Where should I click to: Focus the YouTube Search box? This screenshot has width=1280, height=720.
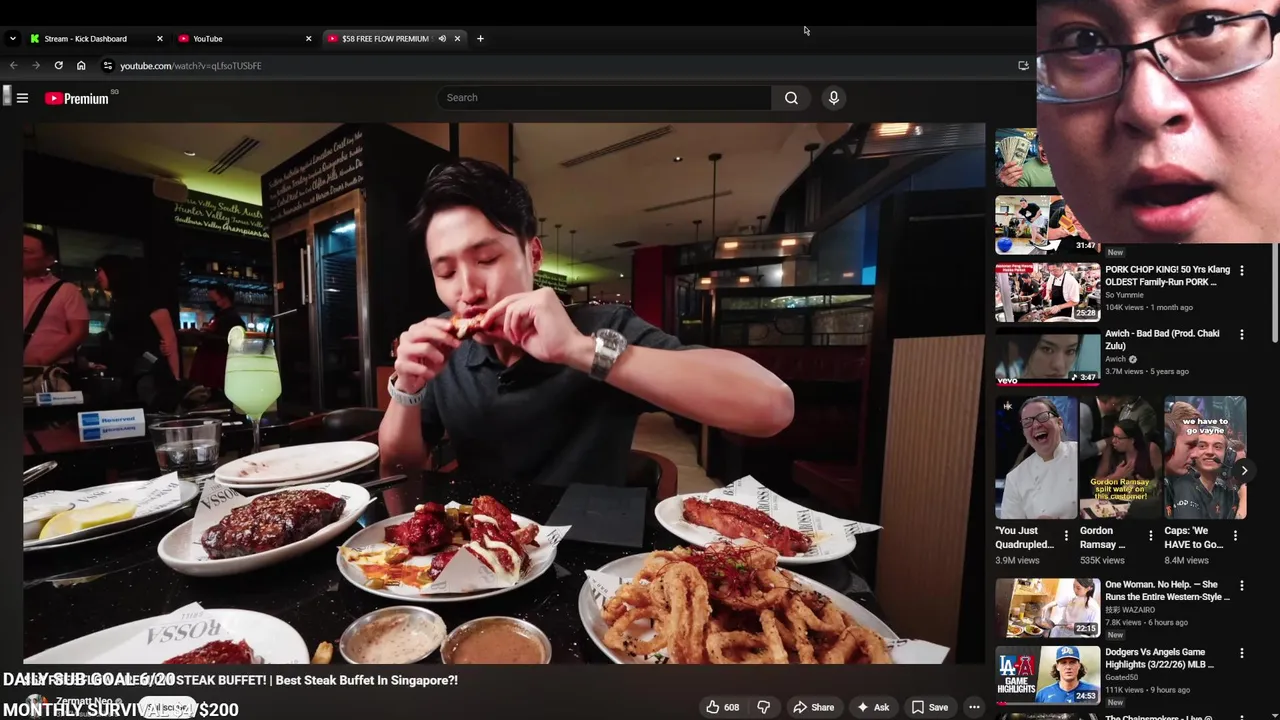pos(604,98)
